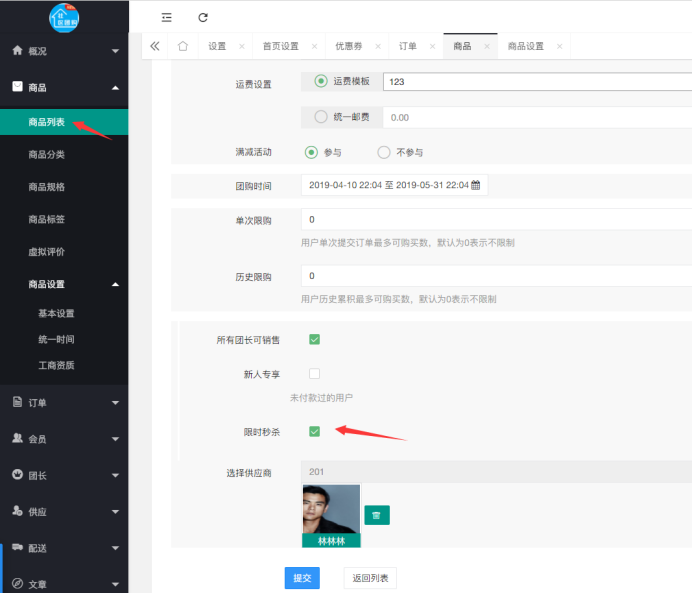Uncheck the 限时秒杀 checkbox
This screenshot has width=693, height=593.
pos(314,431)
